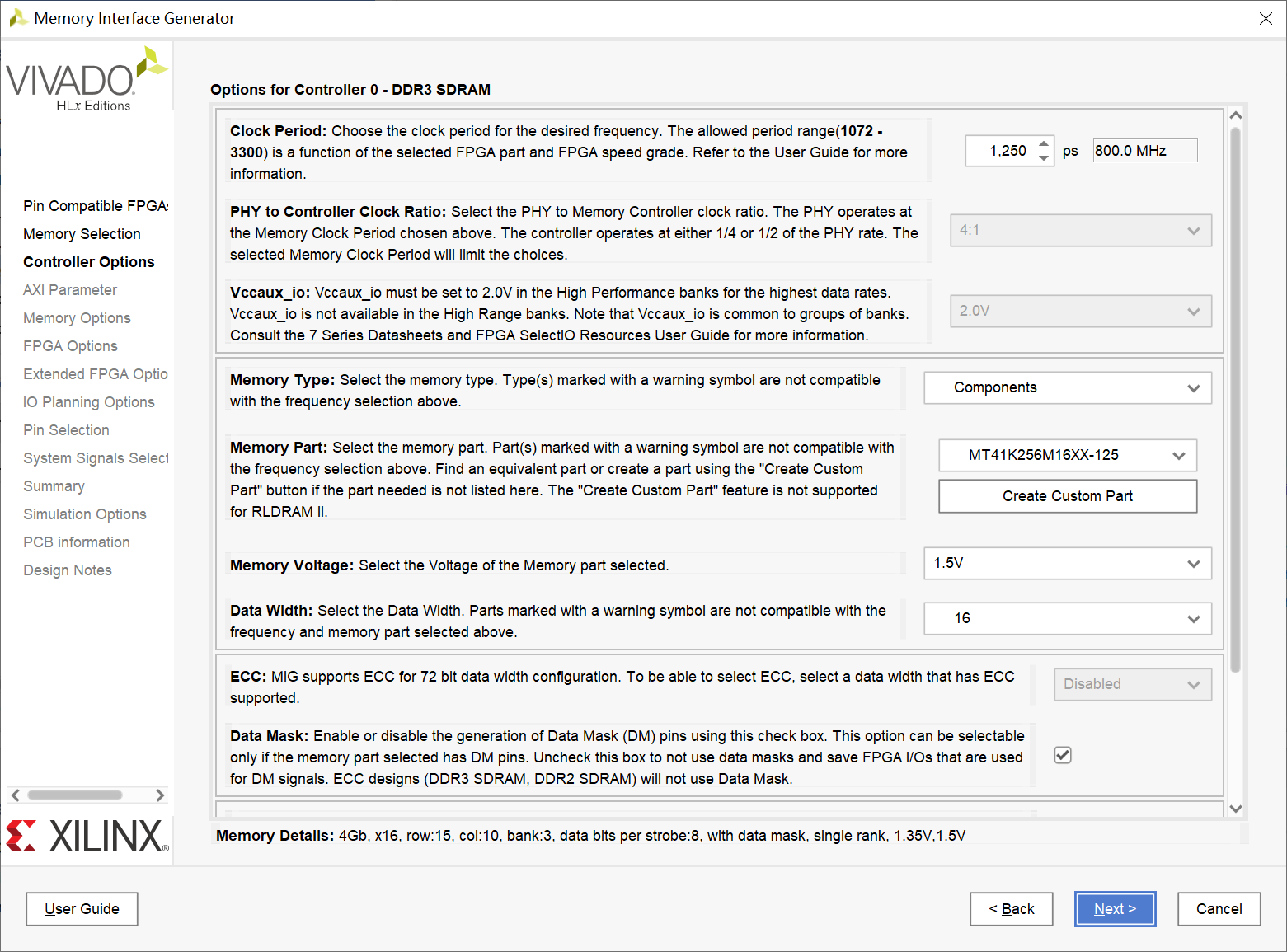The height and width of the screenshot is (952, 1287).
Task: Click the Memory Details text line
Action: click(590, 836)
